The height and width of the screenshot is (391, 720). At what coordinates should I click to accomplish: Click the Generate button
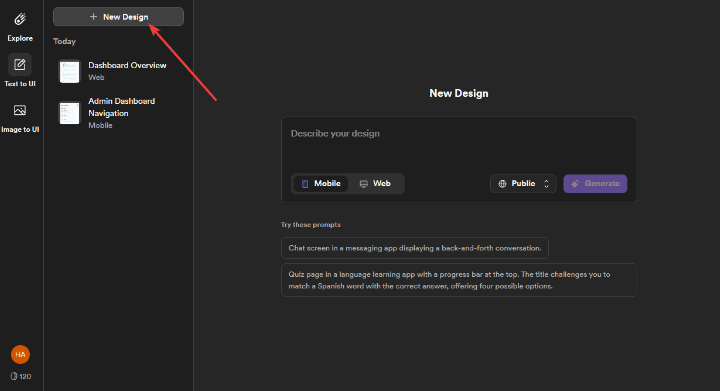[595, 184]
